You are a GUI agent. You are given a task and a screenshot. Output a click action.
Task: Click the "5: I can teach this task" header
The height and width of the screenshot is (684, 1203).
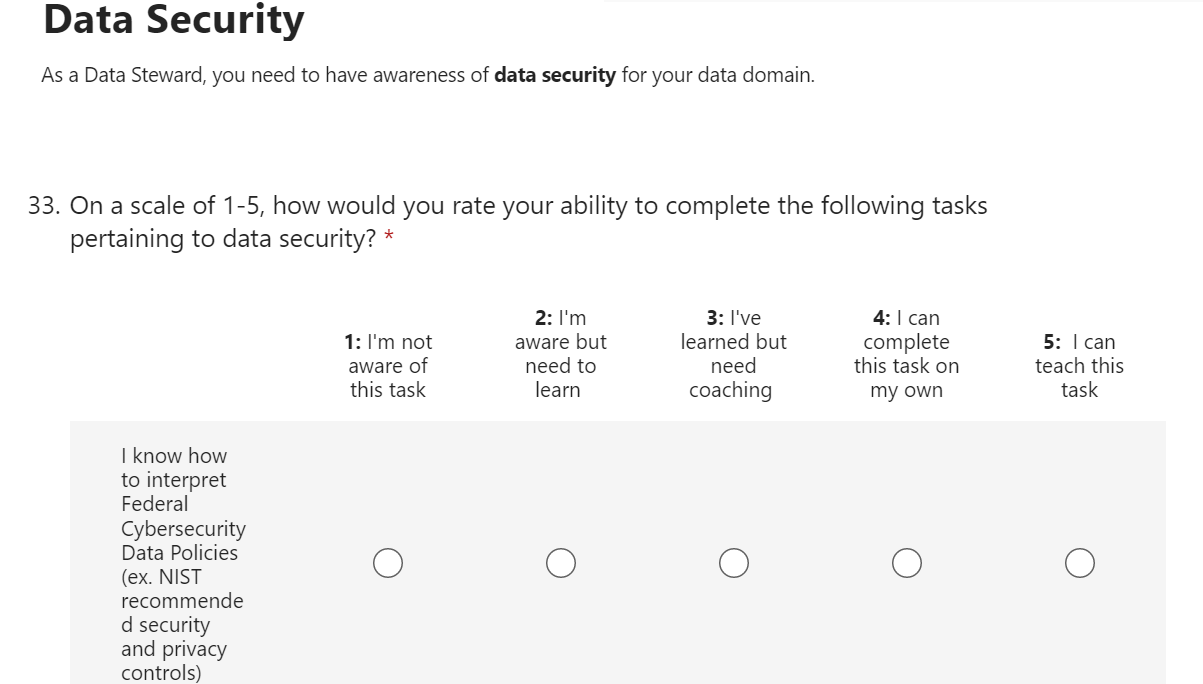pos(1079,366)
